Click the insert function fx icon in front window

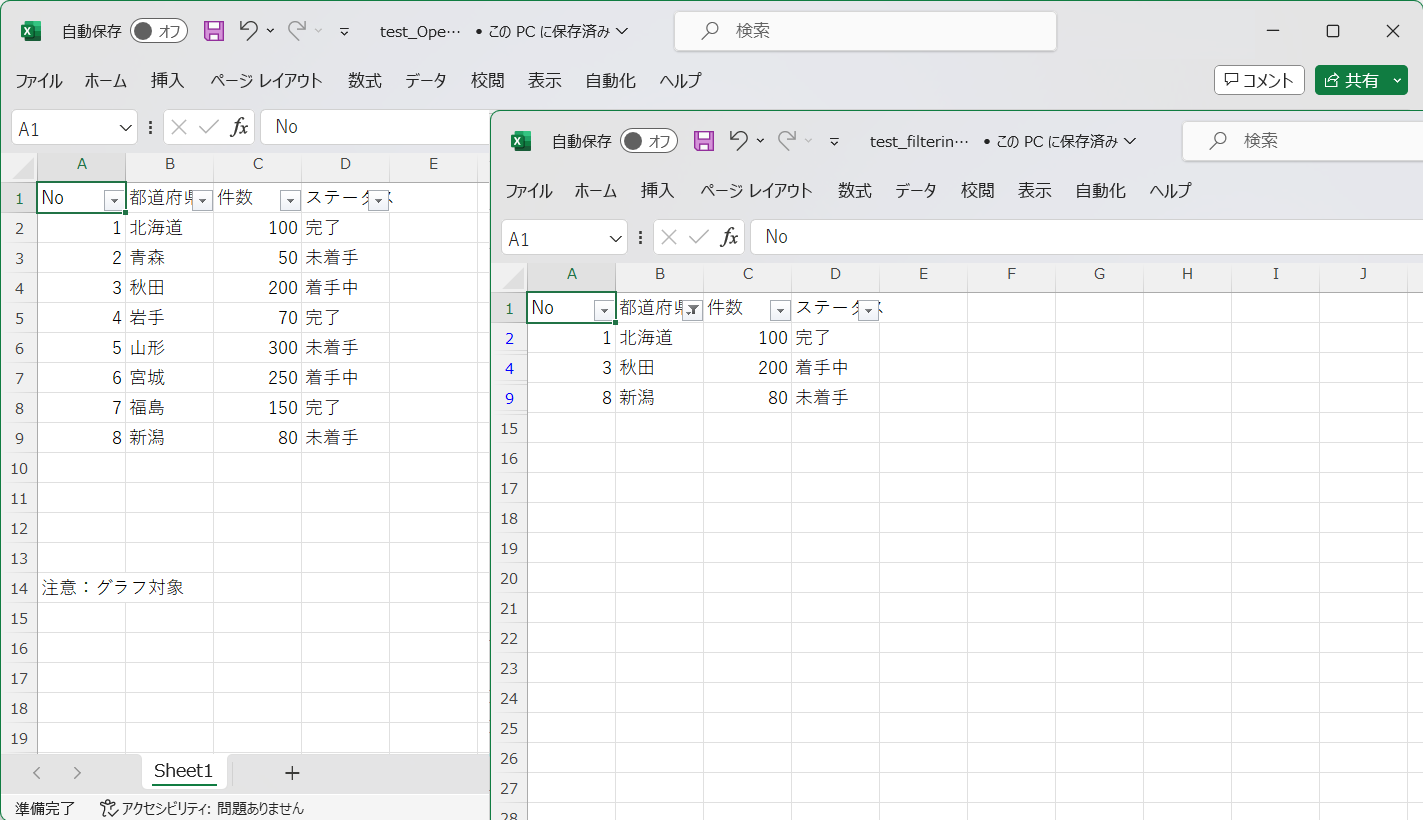730,237
